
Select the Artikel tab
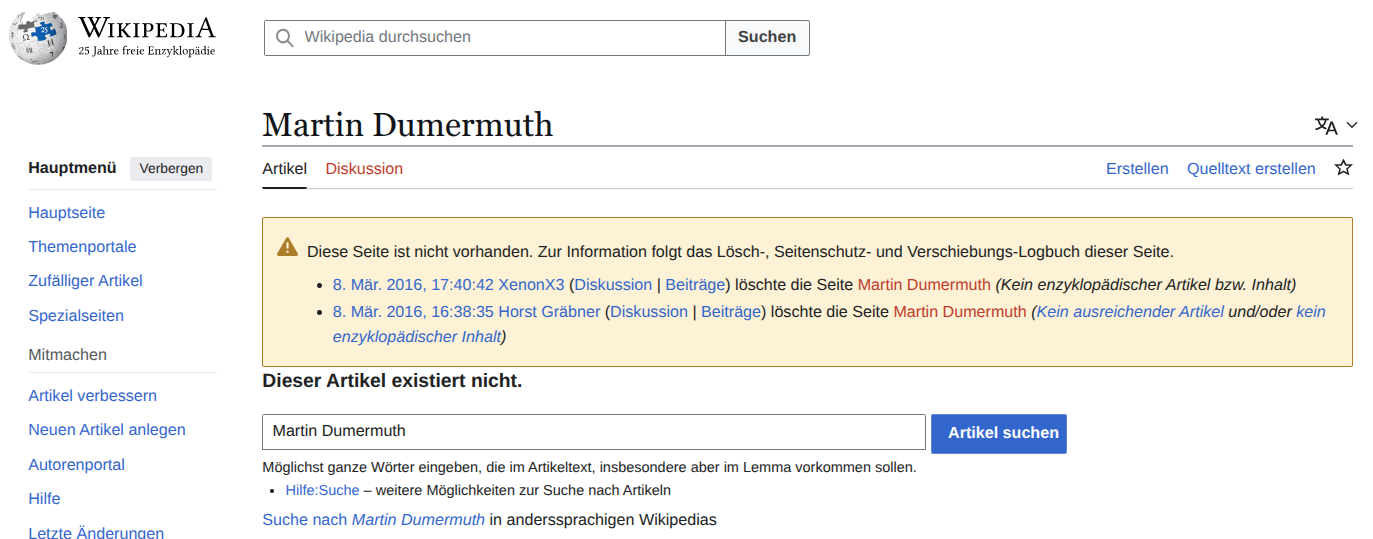point(284,168)
